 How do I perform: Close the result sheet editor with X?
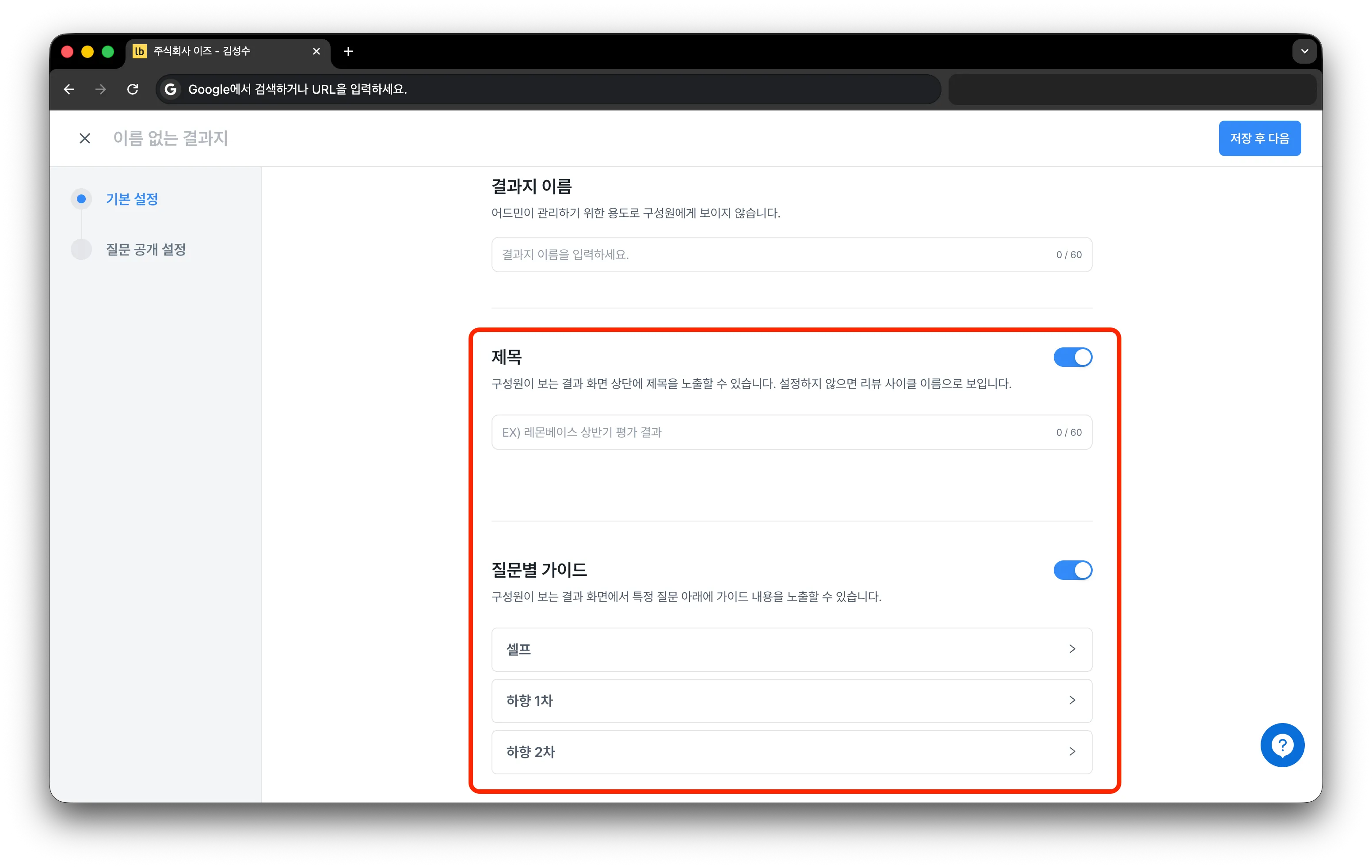click(x=85, y=138)
